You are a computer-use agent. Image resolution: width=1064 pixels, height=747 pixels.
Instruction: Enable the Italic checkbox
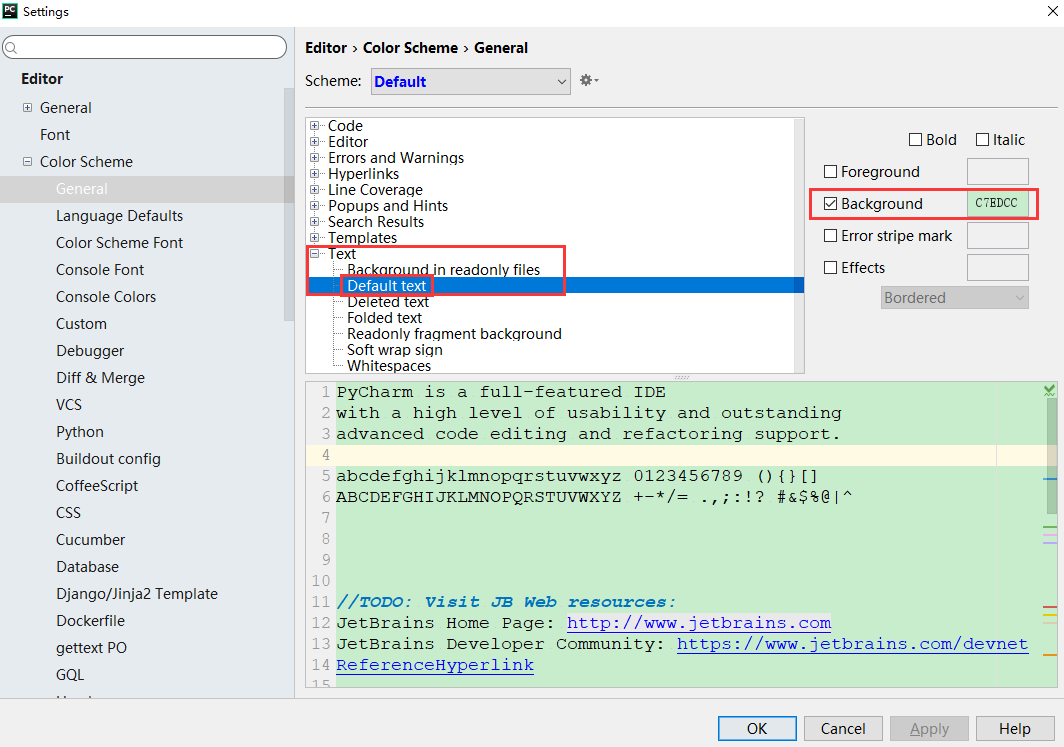click(982, 140)
